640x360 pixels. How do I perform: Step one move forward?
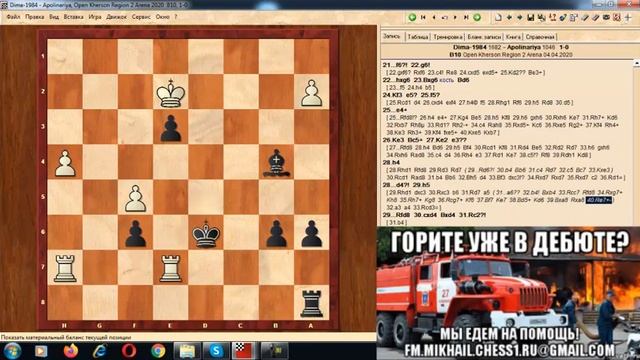[x=456, y=17]
